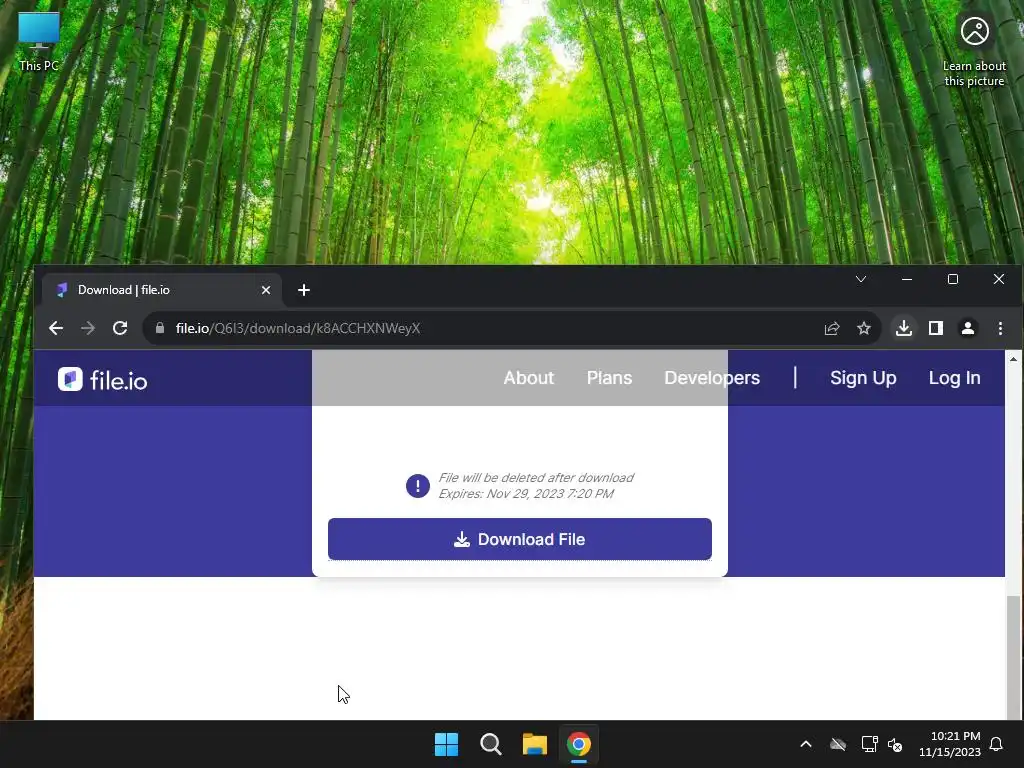Click the scrollbar up arrow
Viewport: 1024px width, 768px height.
pyautogui.click(x=1014, y=359)
